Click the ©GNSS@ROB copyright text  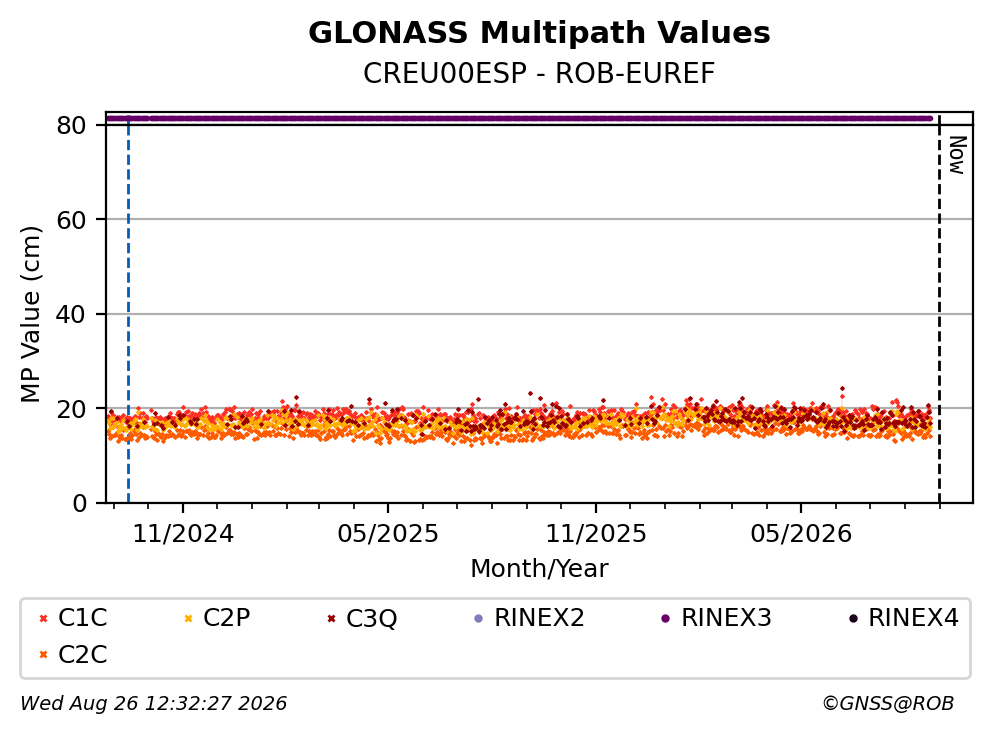coord(888,704)
